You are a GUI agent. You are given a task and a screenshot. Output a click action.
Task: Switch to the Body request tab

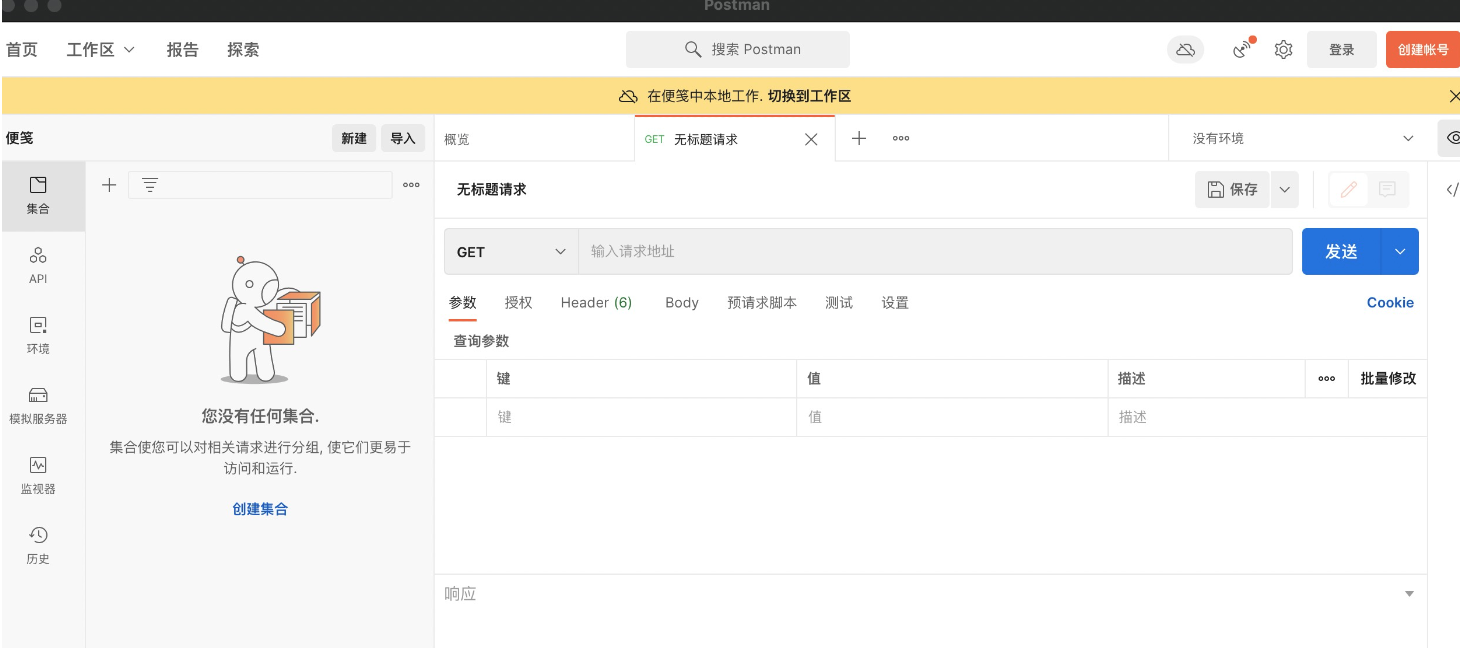[x=682, y=303]
